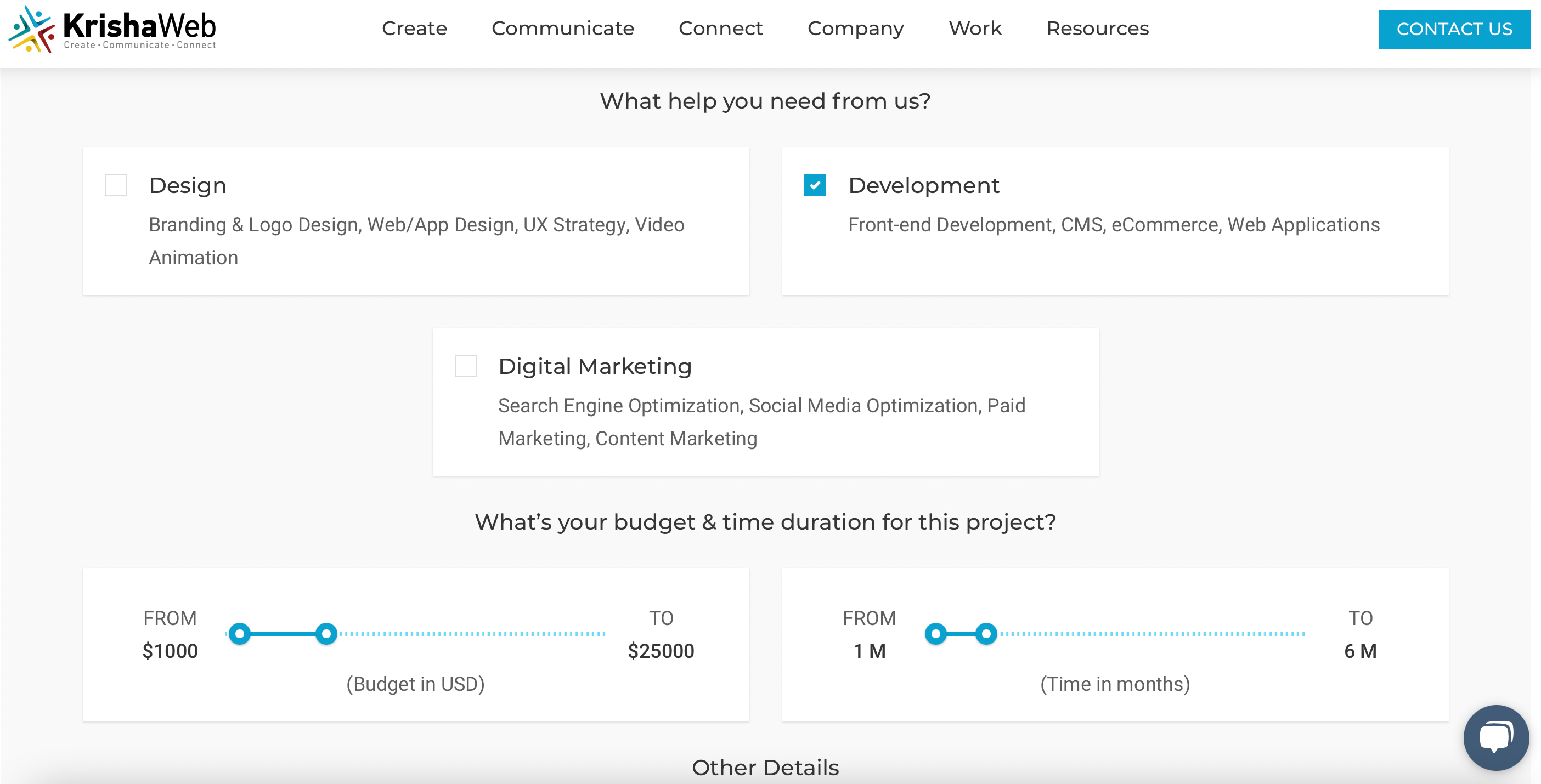The height and width of the screenshot is (784, 1541).
Task: Open the Work menu
Action: pos(975,28)
